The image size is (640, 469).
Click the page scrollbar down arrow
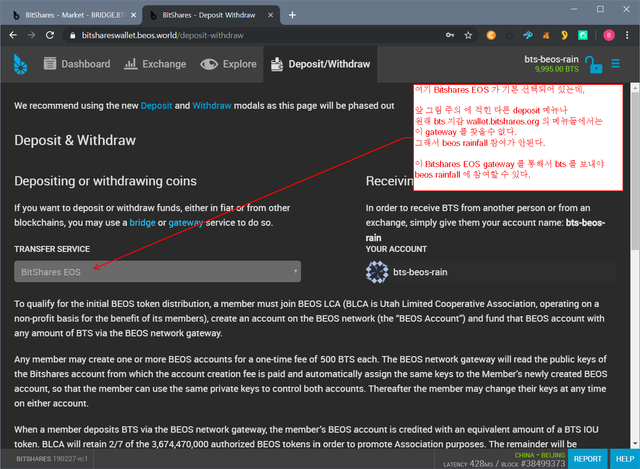pos(635,444)
